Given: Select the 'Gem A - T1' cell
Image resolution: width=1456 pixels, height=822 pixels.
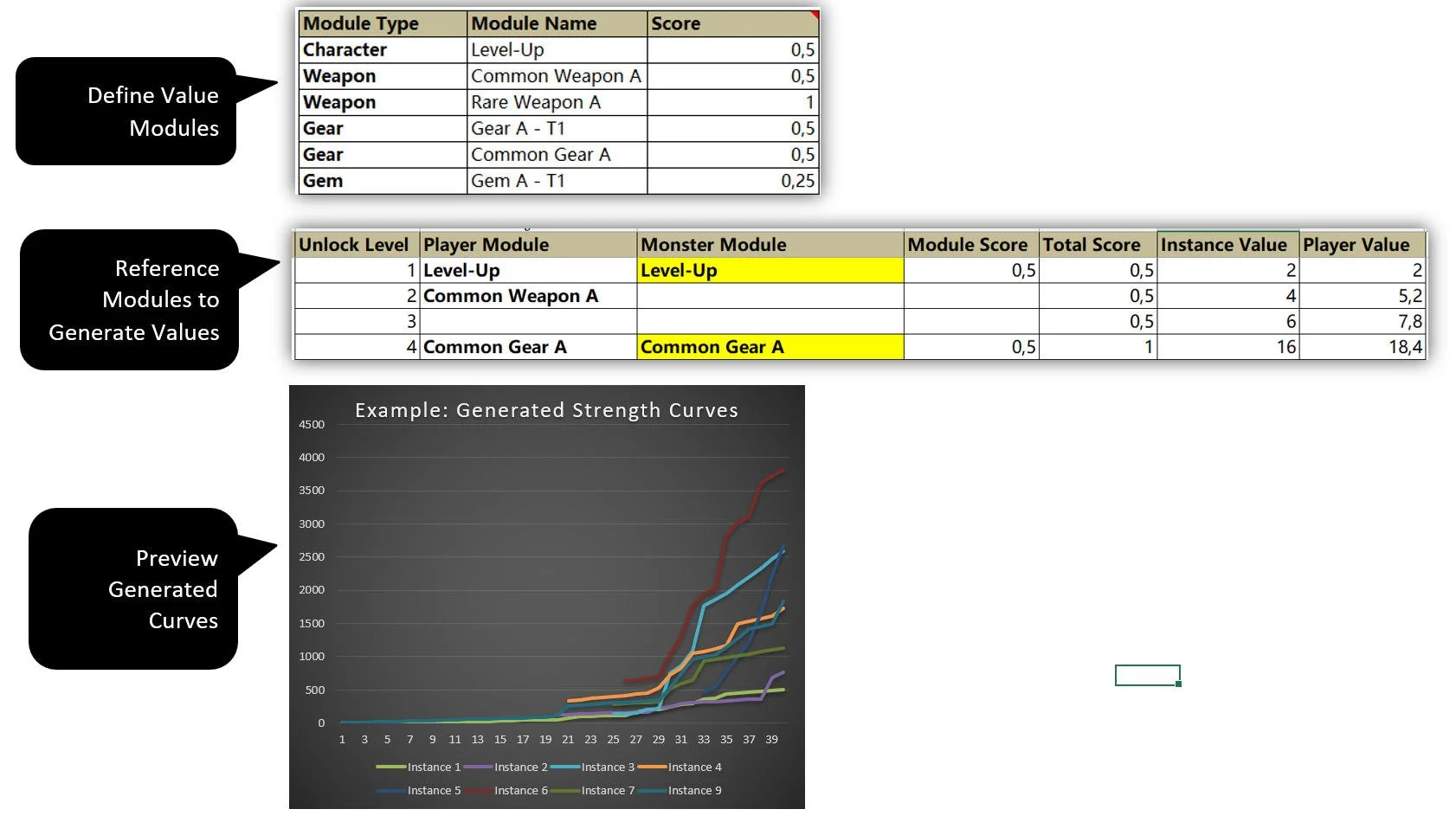Looking at the screenshot, I should 557,181.
